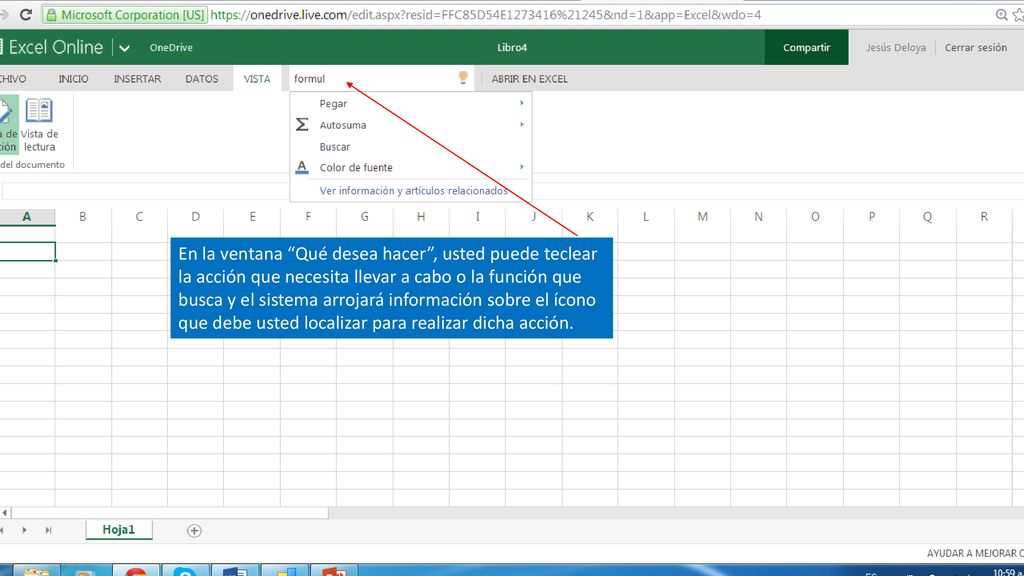
Task: Select column B header
Action: click(83, 216)
